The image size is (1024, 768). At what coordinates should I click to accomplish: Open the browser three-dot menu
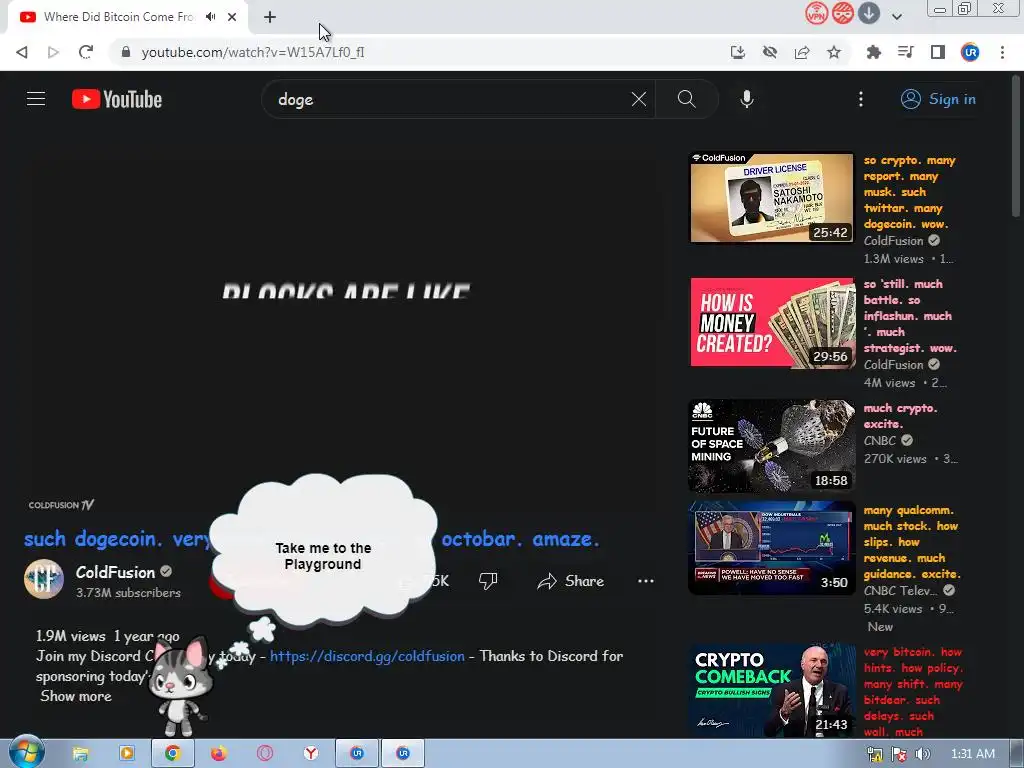pyautogui.click(x=1002, y=52)
